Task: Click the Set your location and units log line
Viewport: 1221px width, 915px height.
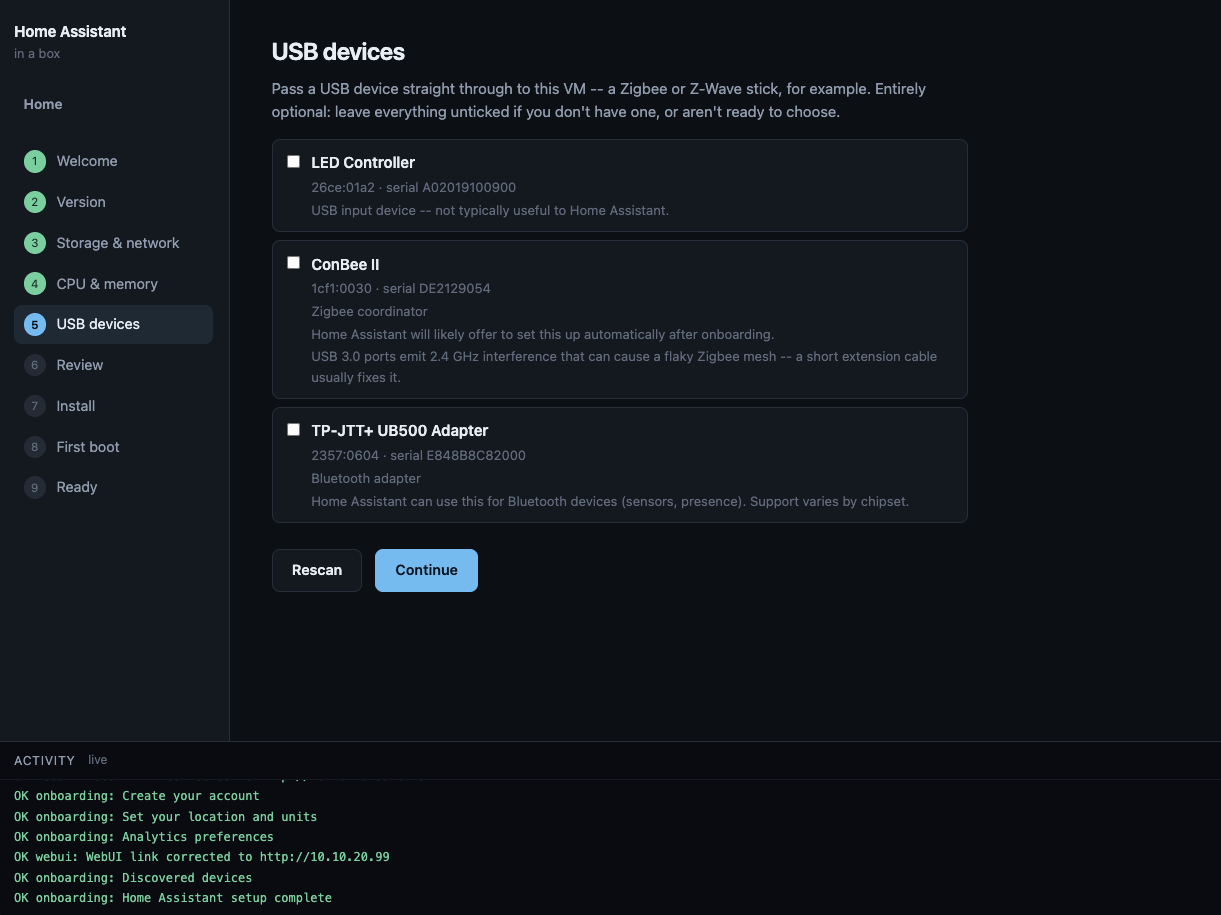Action: 166,817
